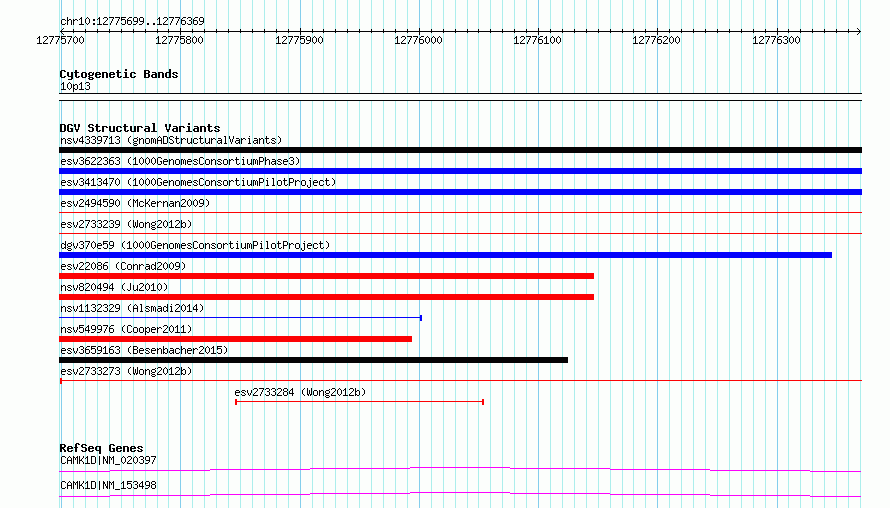Viewport: 890px width, 508px height.
Task: Click the esv3413470 variant label
Action: tap(198, 182)
